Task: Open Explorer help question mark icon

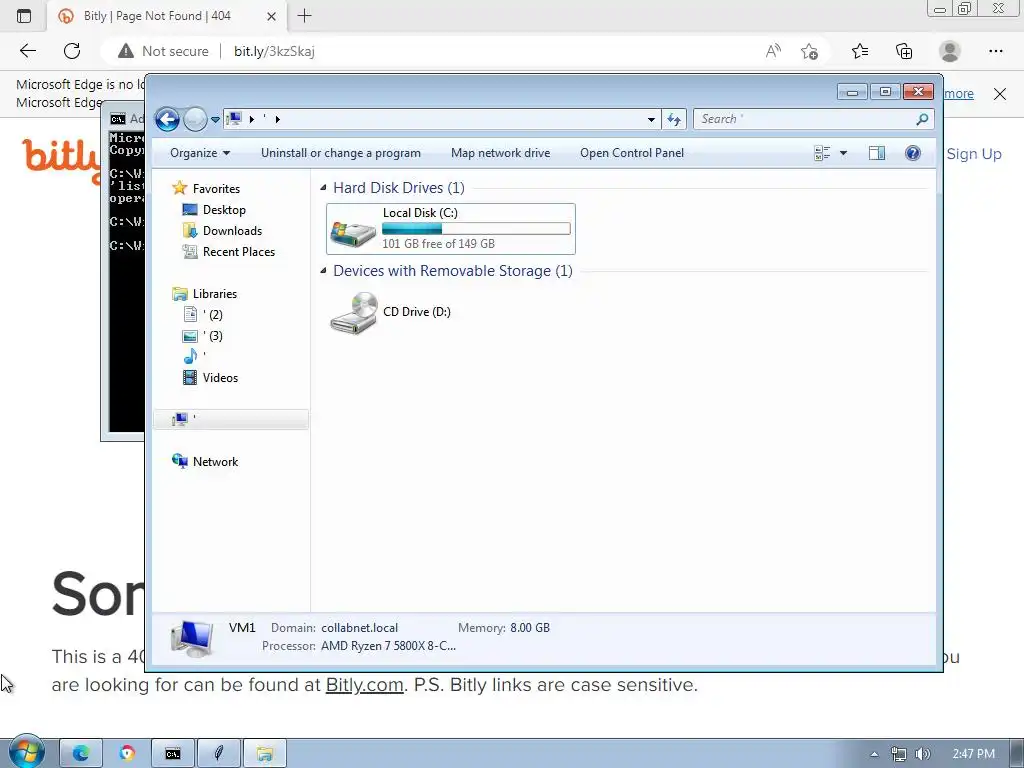Action: pos(912,153)
